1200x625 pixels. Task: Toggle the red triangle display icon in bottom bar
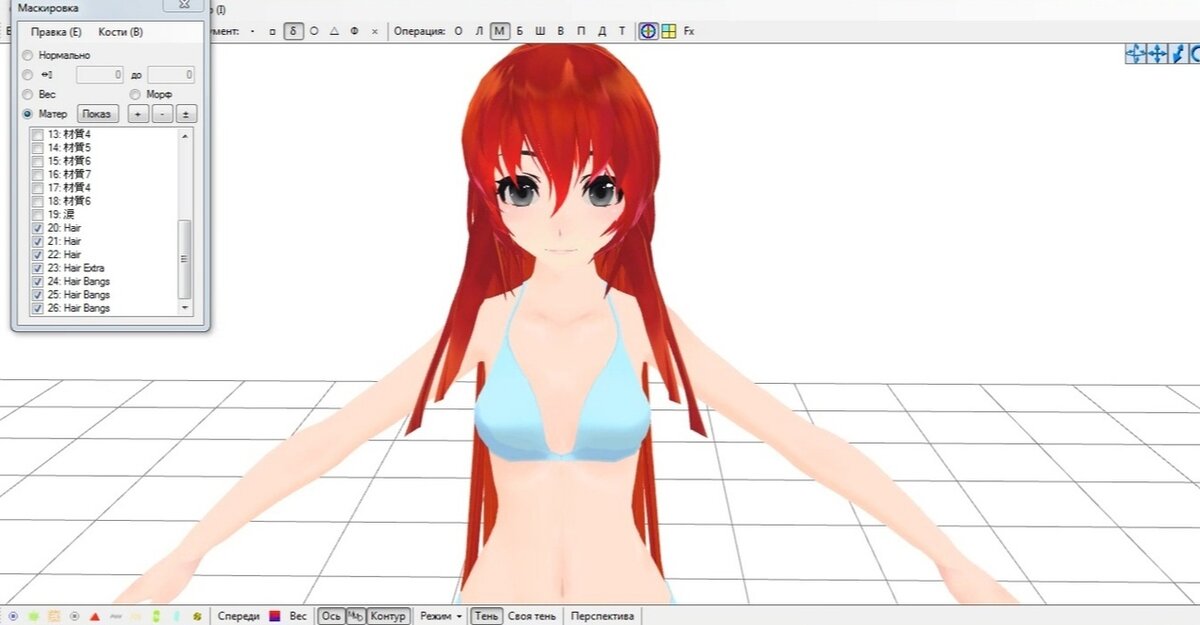pos(95,616)
